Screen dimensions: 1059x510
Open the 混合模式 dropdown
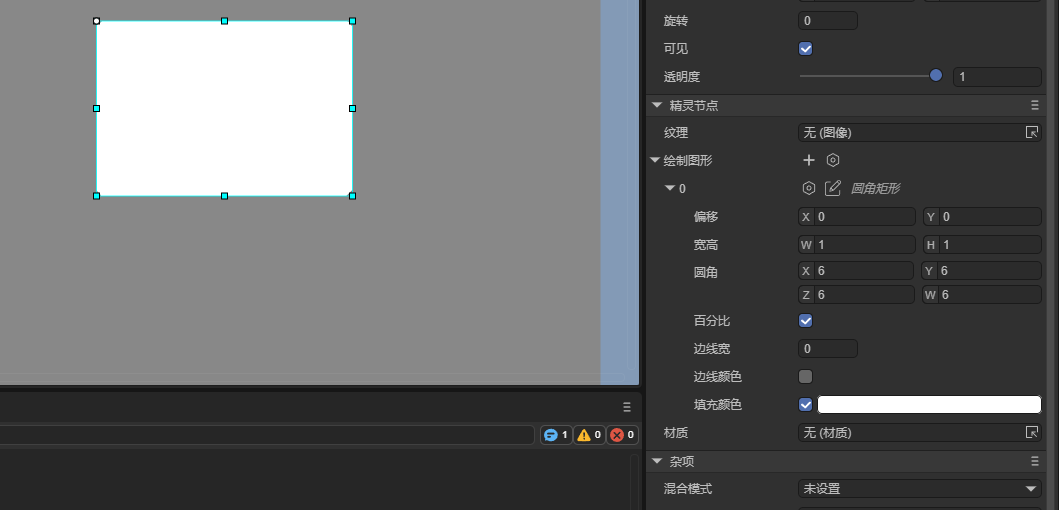[x=920, y=489]
